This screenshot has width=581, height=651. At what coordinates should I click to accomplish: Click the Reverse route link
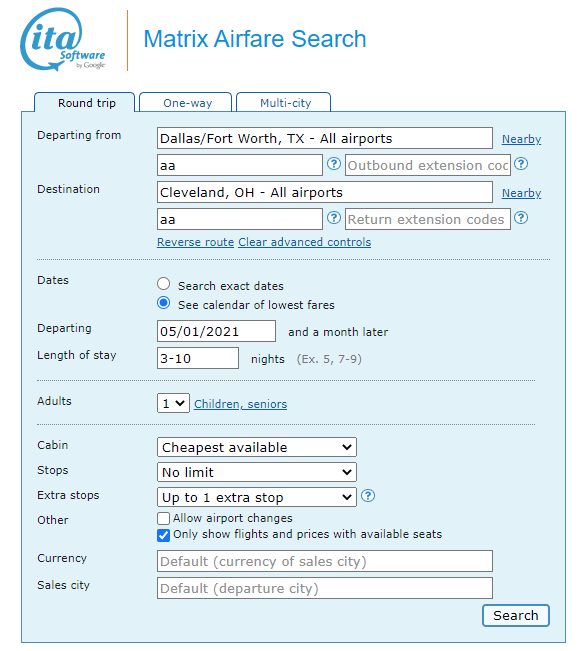(195, 242)
